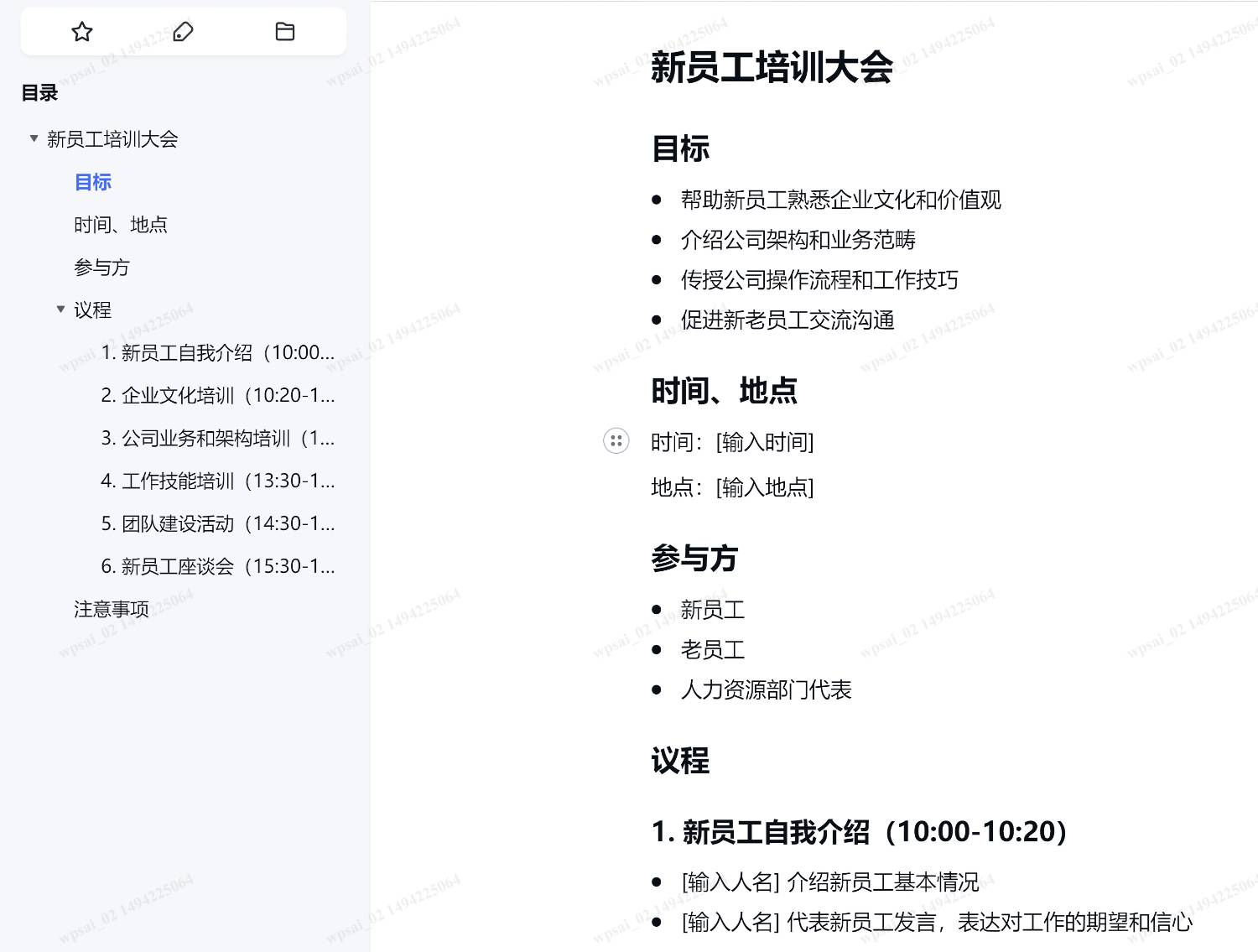Select 目标 in the outline
This screenshot has width=1258, height=952.
93,182
